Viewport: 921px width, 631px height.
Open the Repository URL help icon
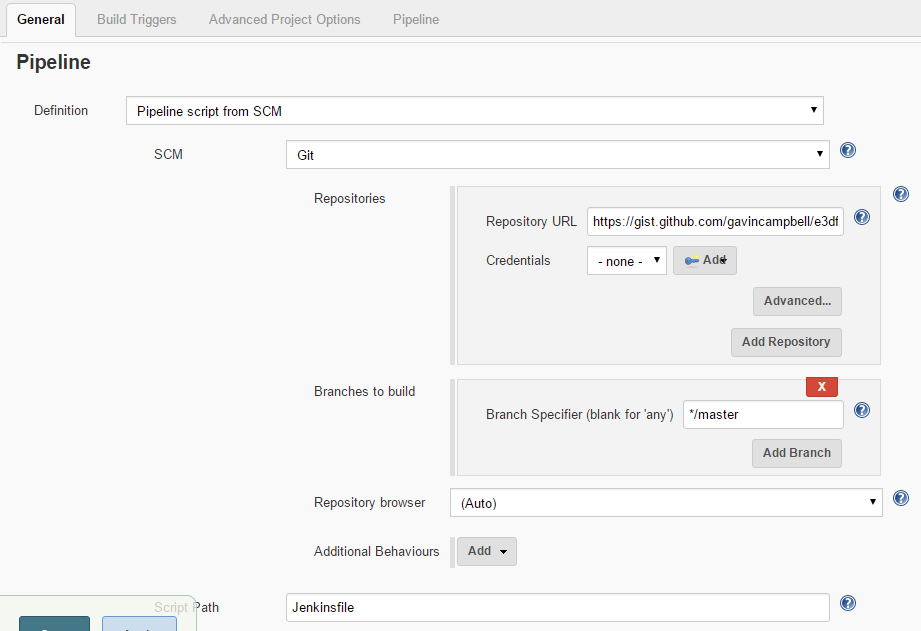[862, 217]
